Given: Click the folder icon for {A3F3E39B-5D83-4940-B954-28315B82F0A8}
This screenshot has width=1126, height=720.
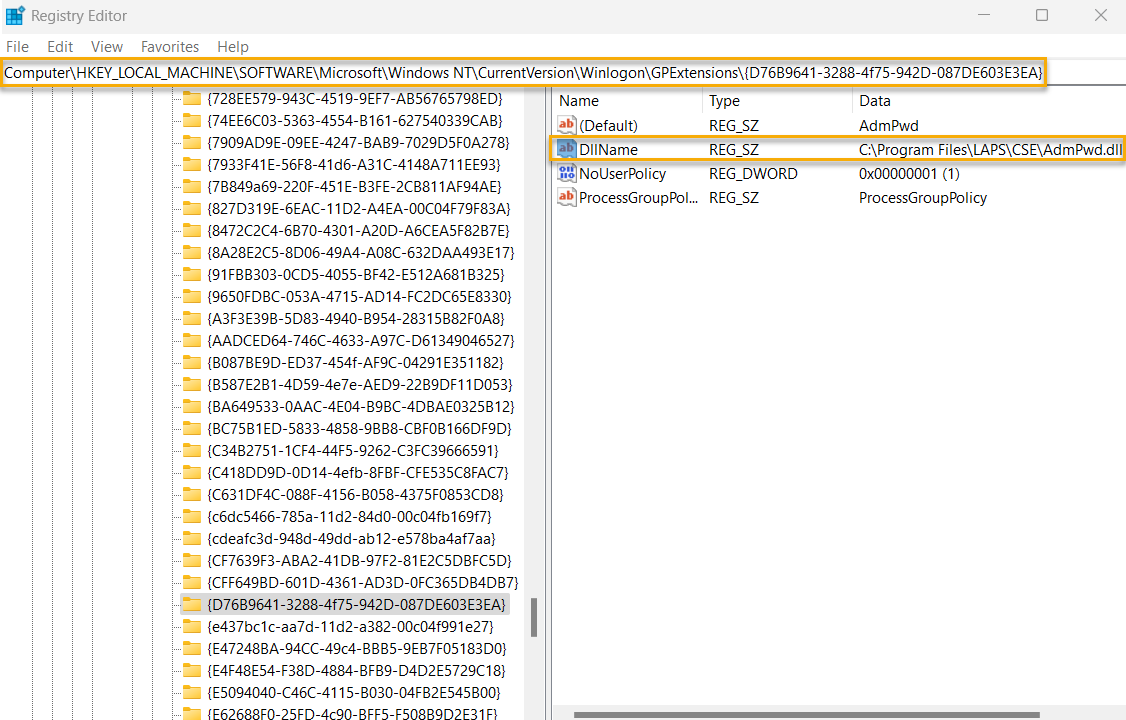Looking at the screenshot, I should click(194, 318).
